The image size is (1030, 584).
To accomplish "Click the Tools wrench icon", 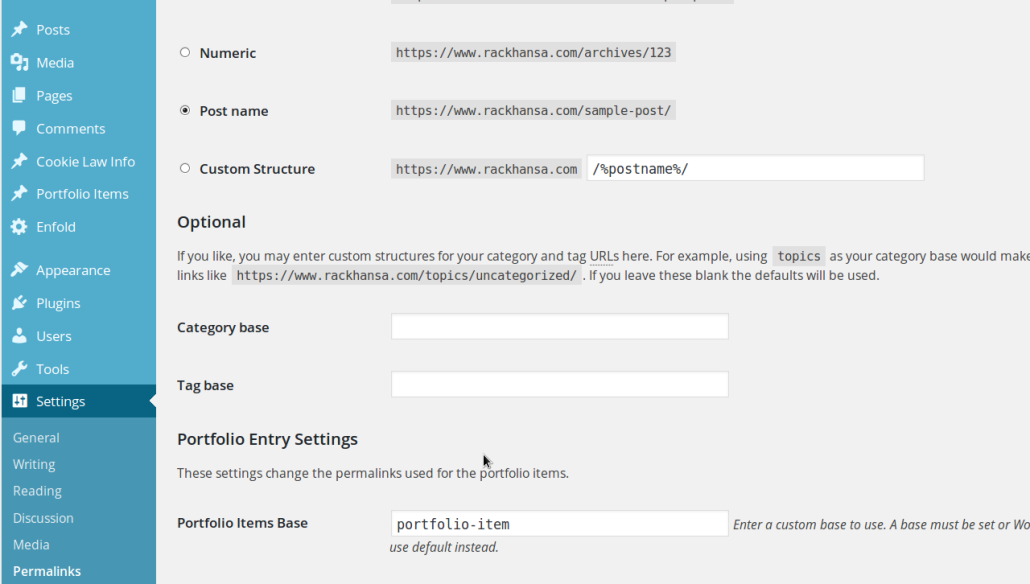I will 19,369.
